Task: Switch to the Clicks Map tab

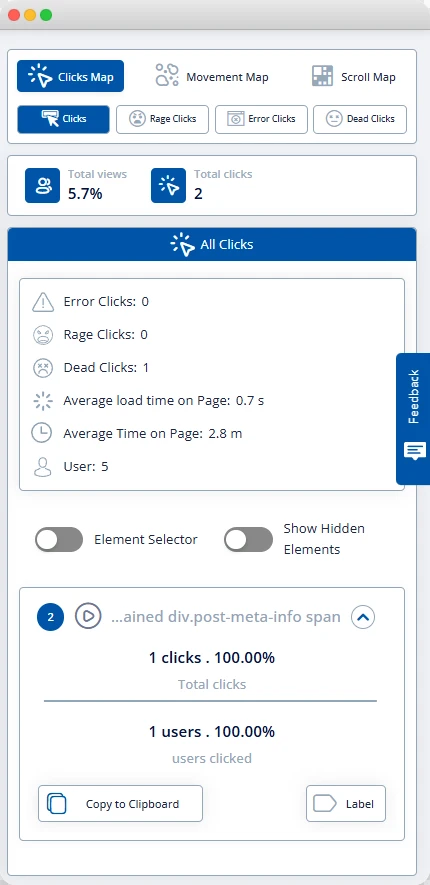Action: click(x=71, y=76)
